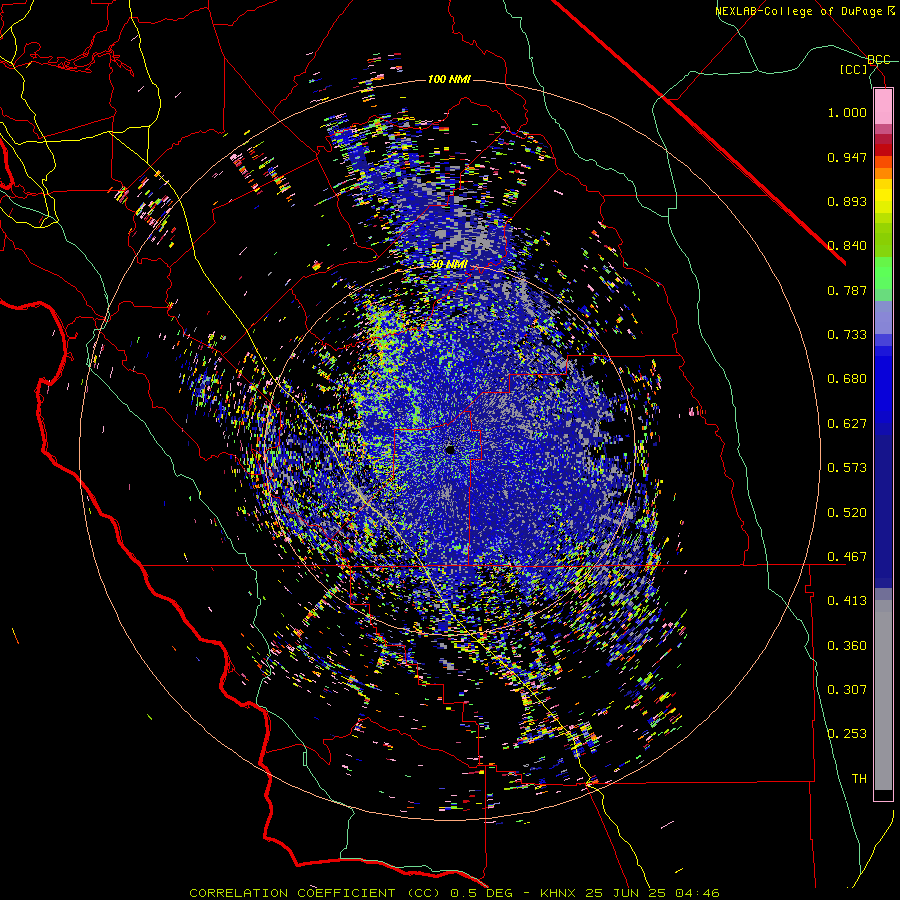Image resolution: width=900 pixels, height=900 pixels.
Task: Click the 50 NMI range ring label
Action: [449, 265]
